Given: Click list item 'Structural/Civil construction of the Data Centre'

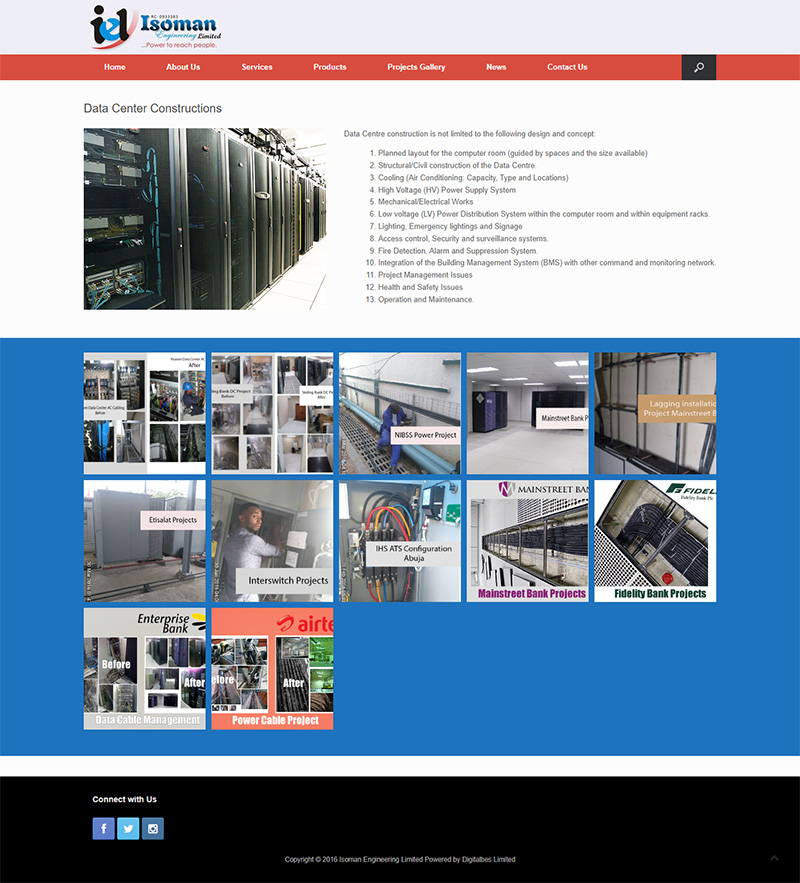Looking at the screenshot, I should point(457,166).
